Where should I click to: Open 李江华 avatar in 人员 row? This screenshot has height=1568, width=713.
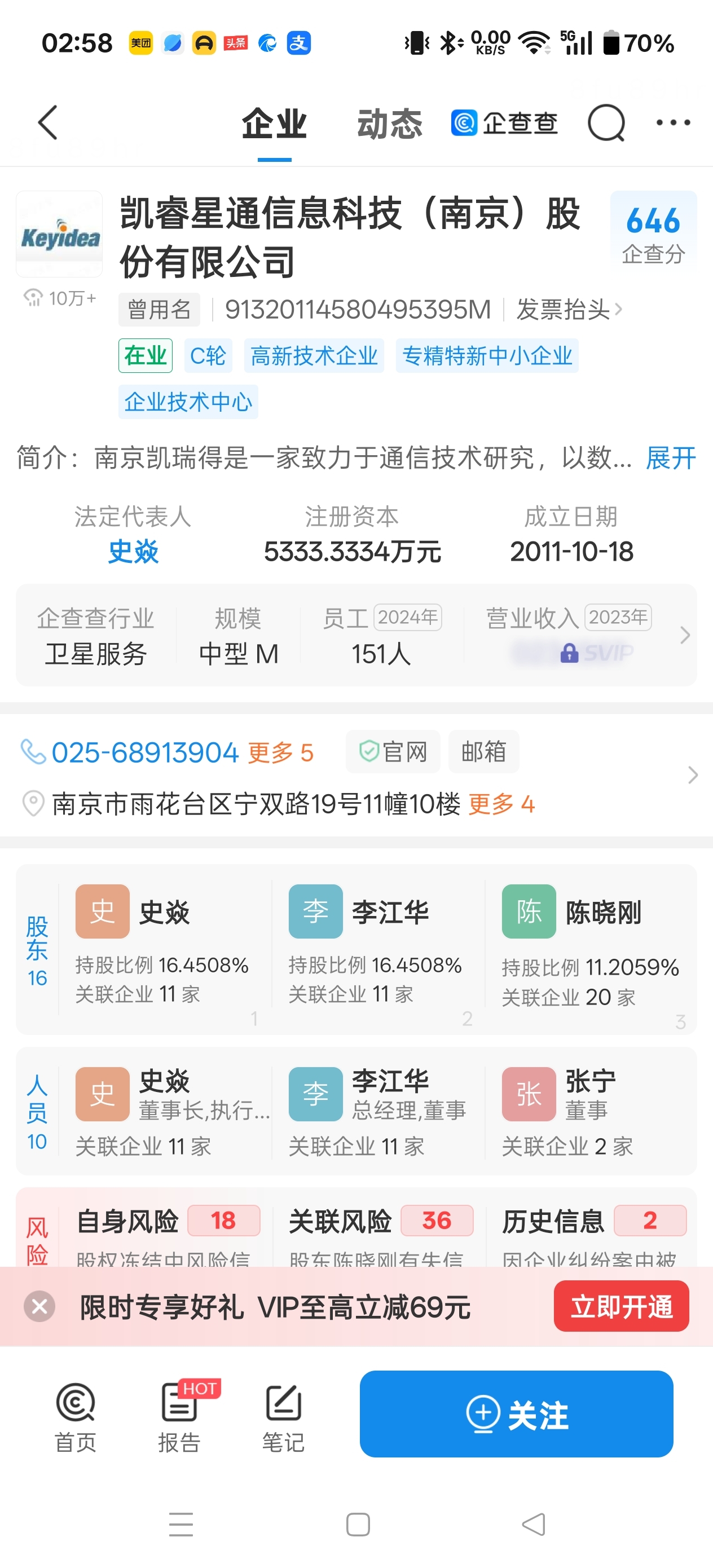(x=315, y=1094)
